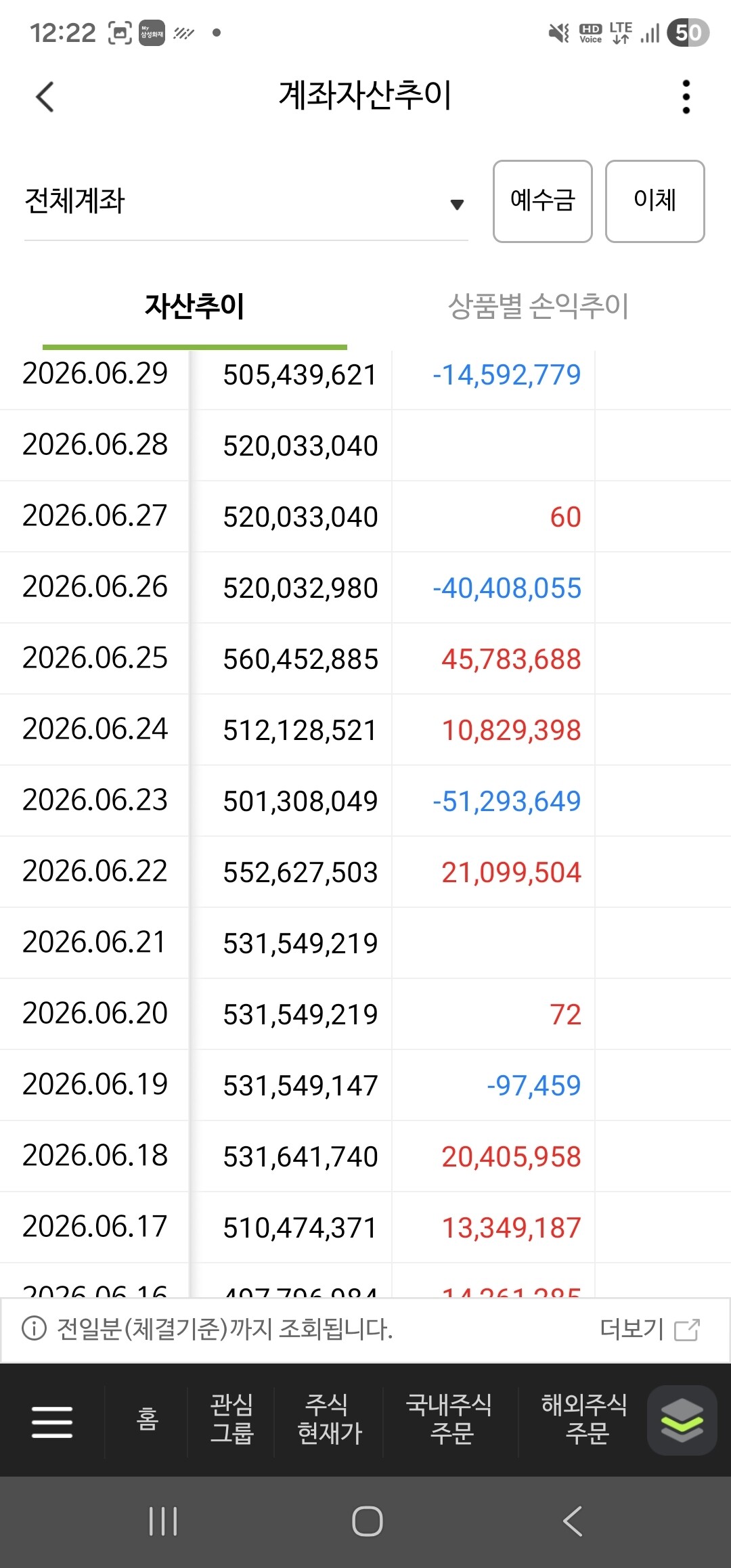Go to 홈 in the bottom navigation

(147, 1420)
